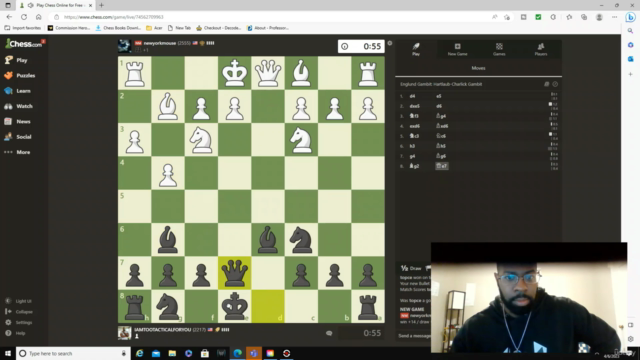Screen dimensions: 640x360
Task: Select move 1. d4 in move list
Action: 413,96
